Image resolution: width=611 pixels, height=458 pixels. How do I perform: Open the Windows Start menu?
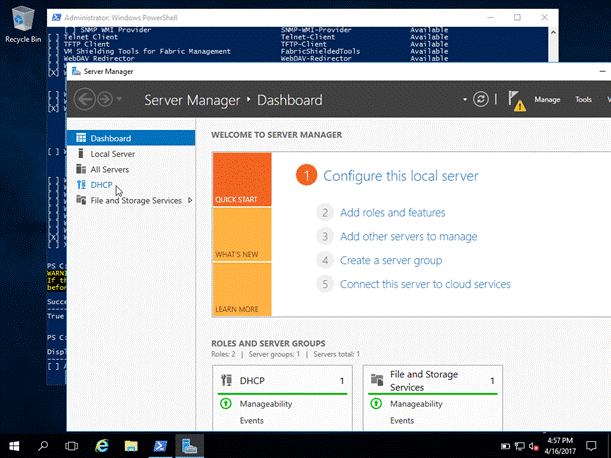[x=14, y=446]
